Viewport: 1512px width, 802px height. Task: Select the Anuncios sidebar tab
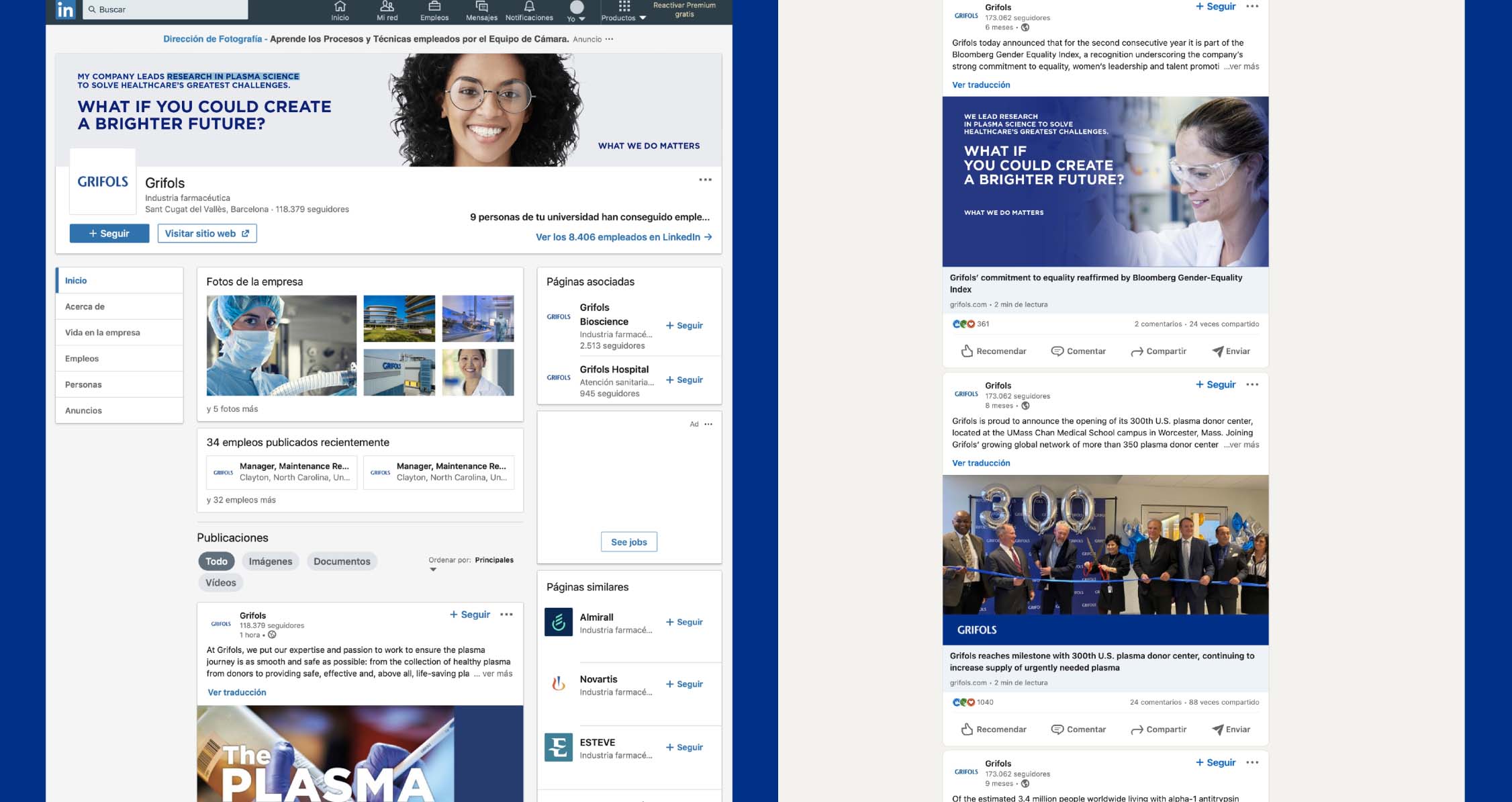[x=120, y=410]
